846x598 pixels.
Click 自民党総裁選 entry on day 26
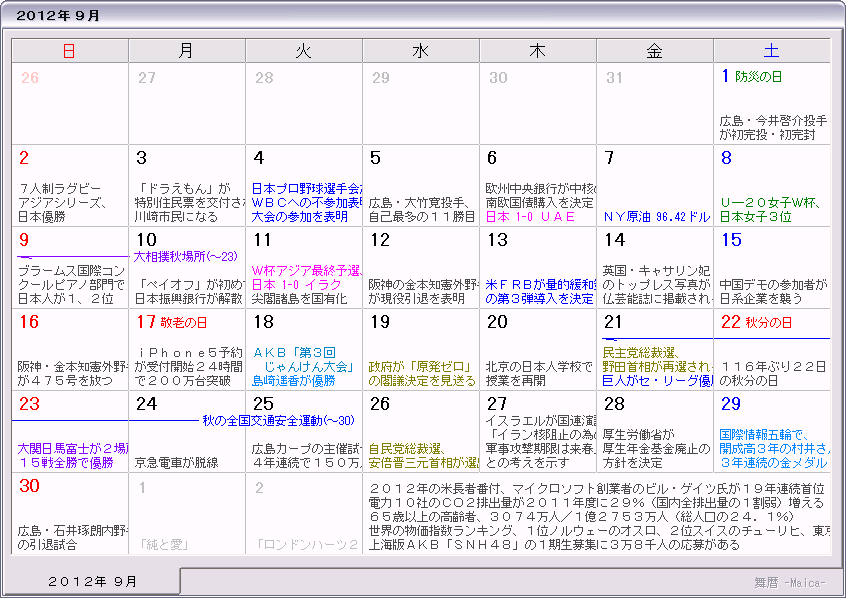[423, 456]
